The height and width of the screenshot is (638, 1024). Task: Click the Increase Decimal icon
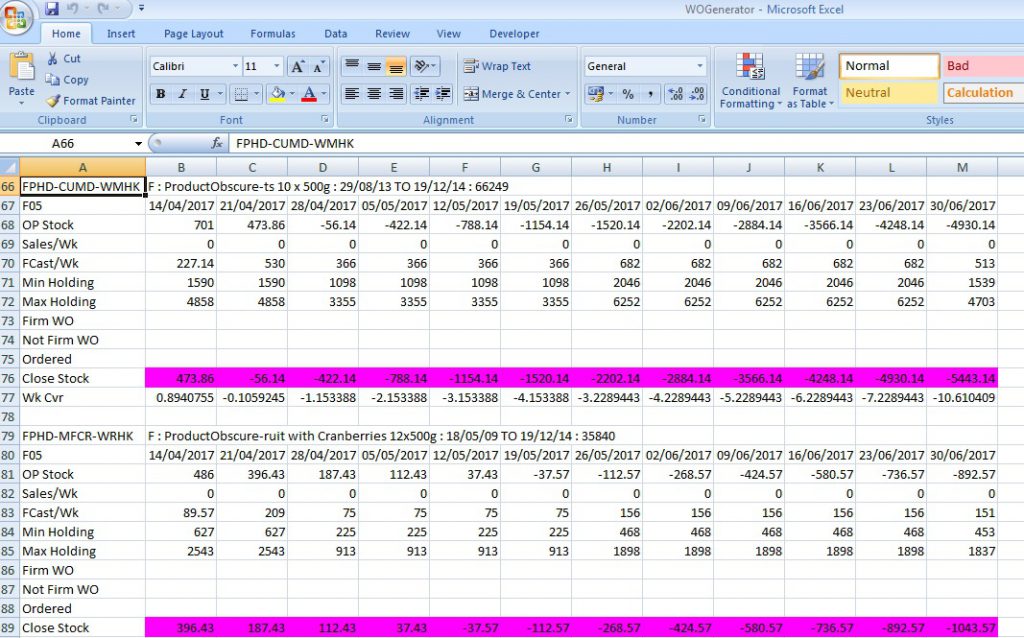[x=675, y=94]
